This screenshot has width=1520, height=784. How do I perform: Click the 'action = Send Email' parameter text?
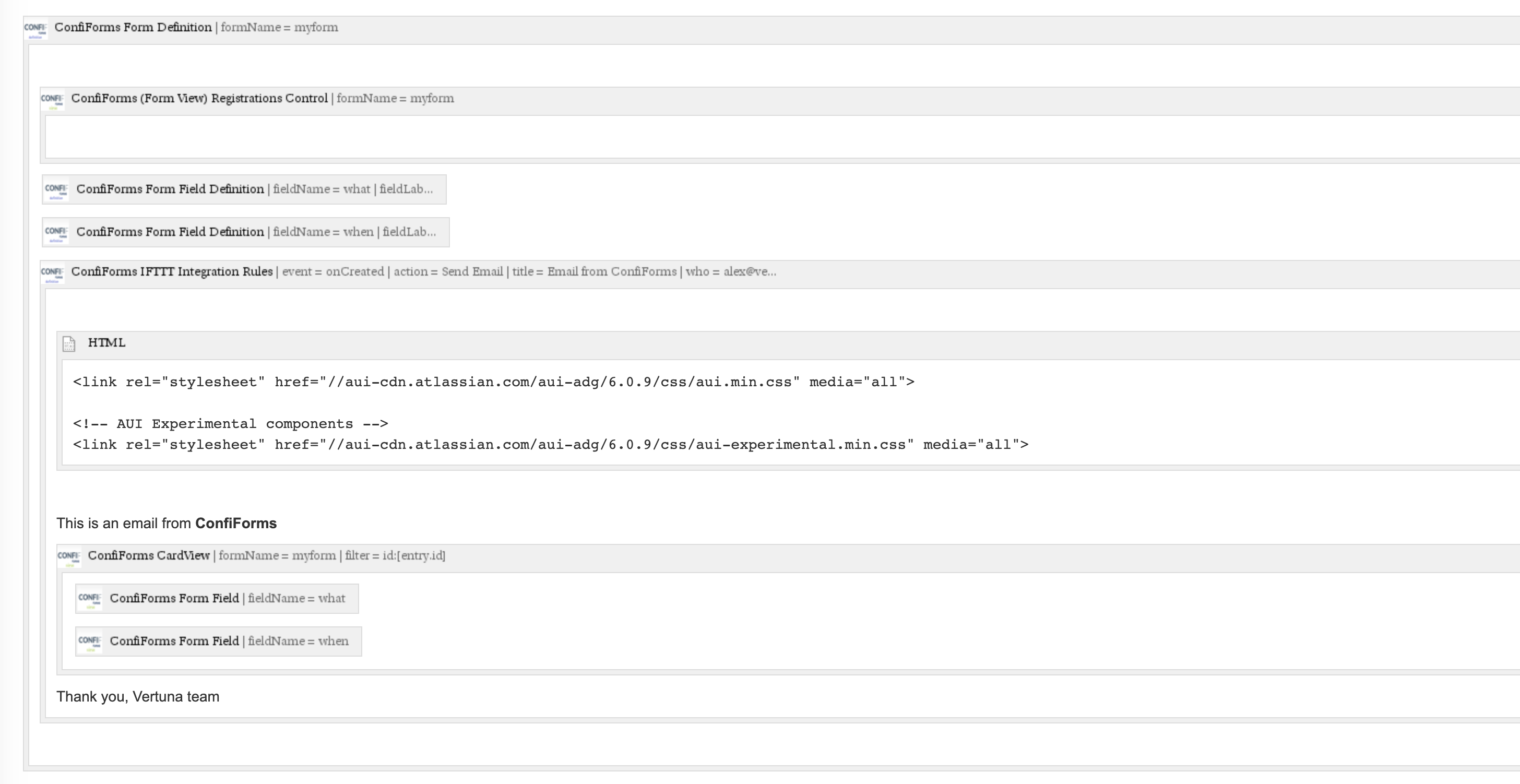click(x=448, y=272)
